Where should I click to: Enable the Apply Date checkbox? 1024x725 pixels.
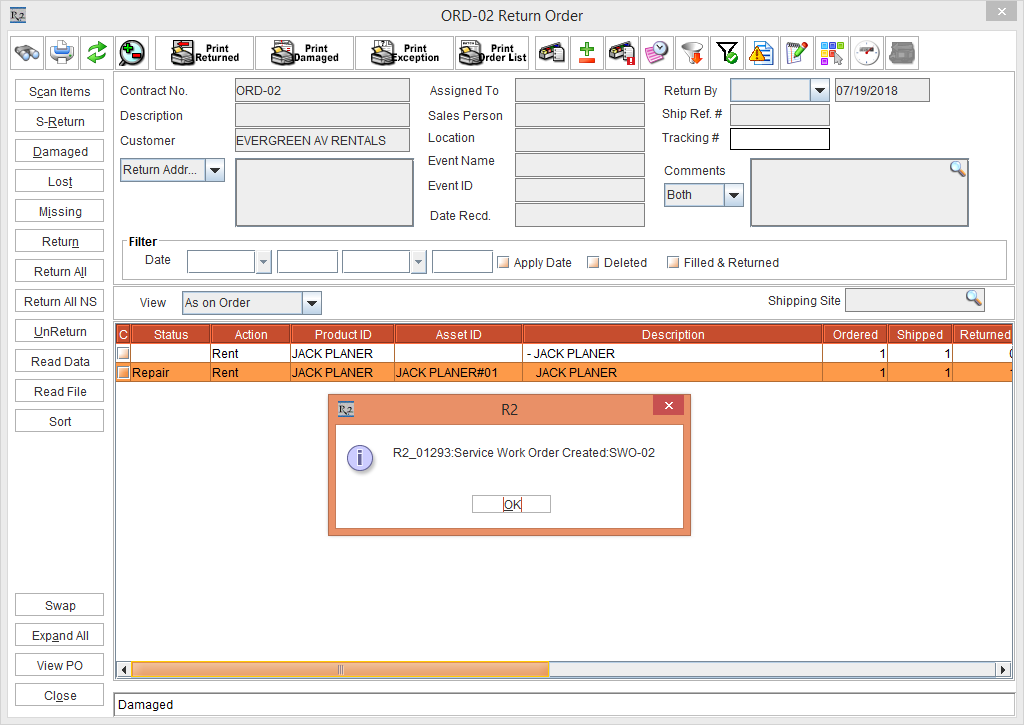[x=503, y=261]
